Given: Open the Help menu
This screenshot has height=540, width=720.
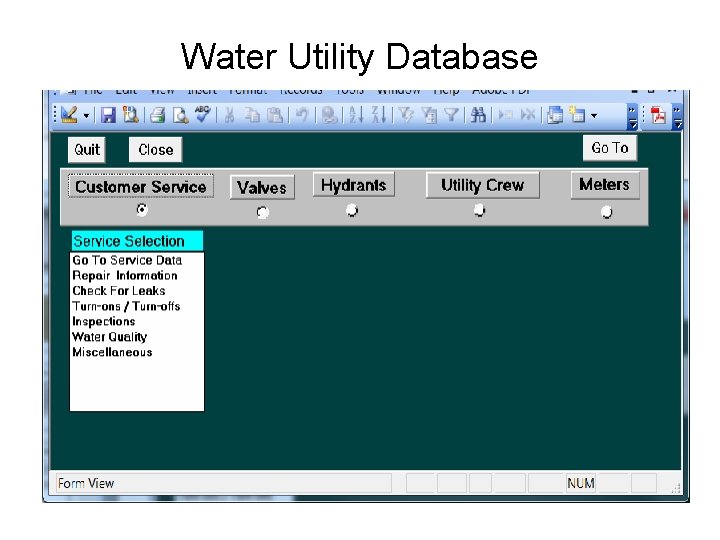Looking at the screenshot, I should pos(446,91).
